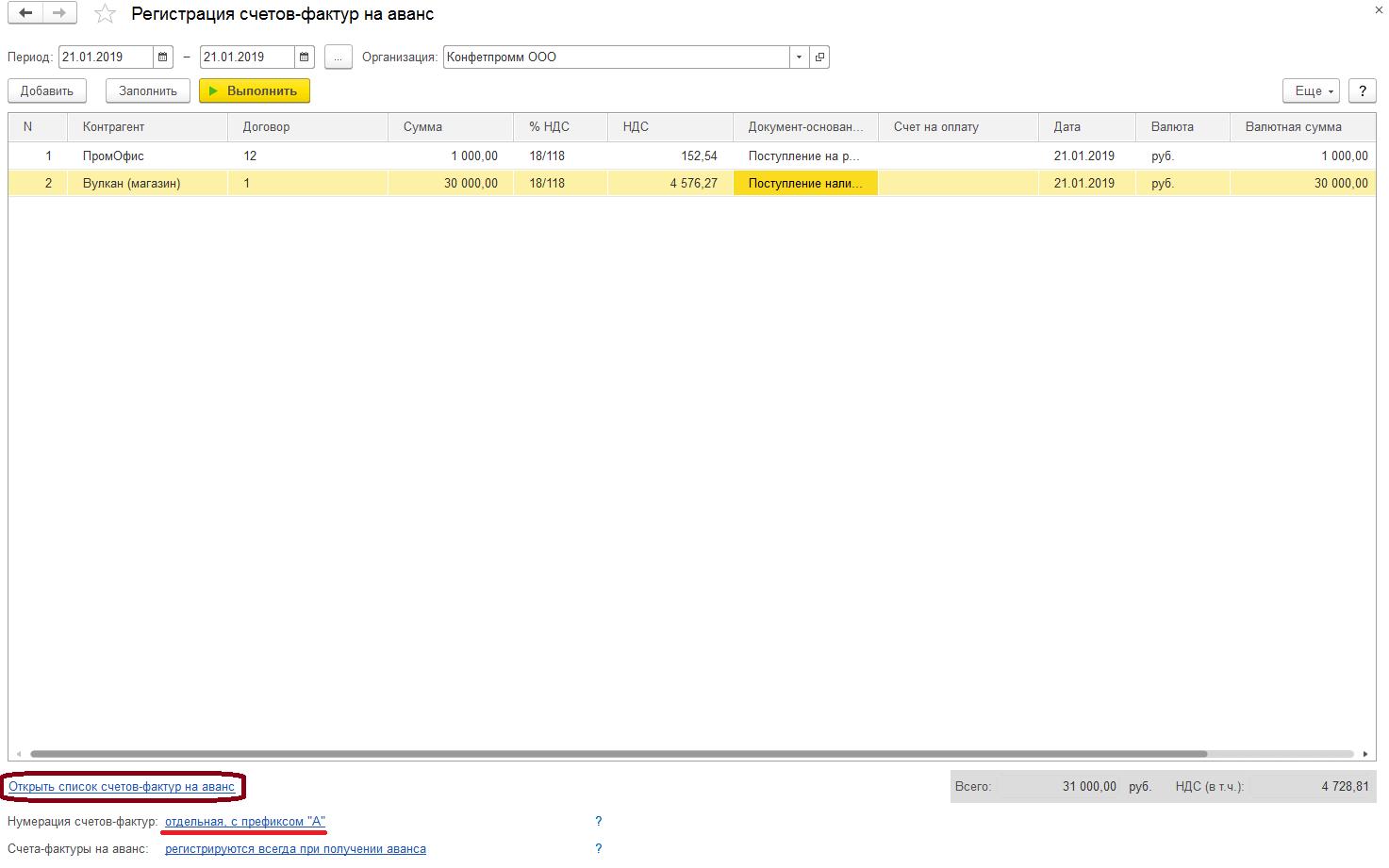1389x868 pixels.
Task: Go back with the left arrow button
Action: tap(25, 13)
